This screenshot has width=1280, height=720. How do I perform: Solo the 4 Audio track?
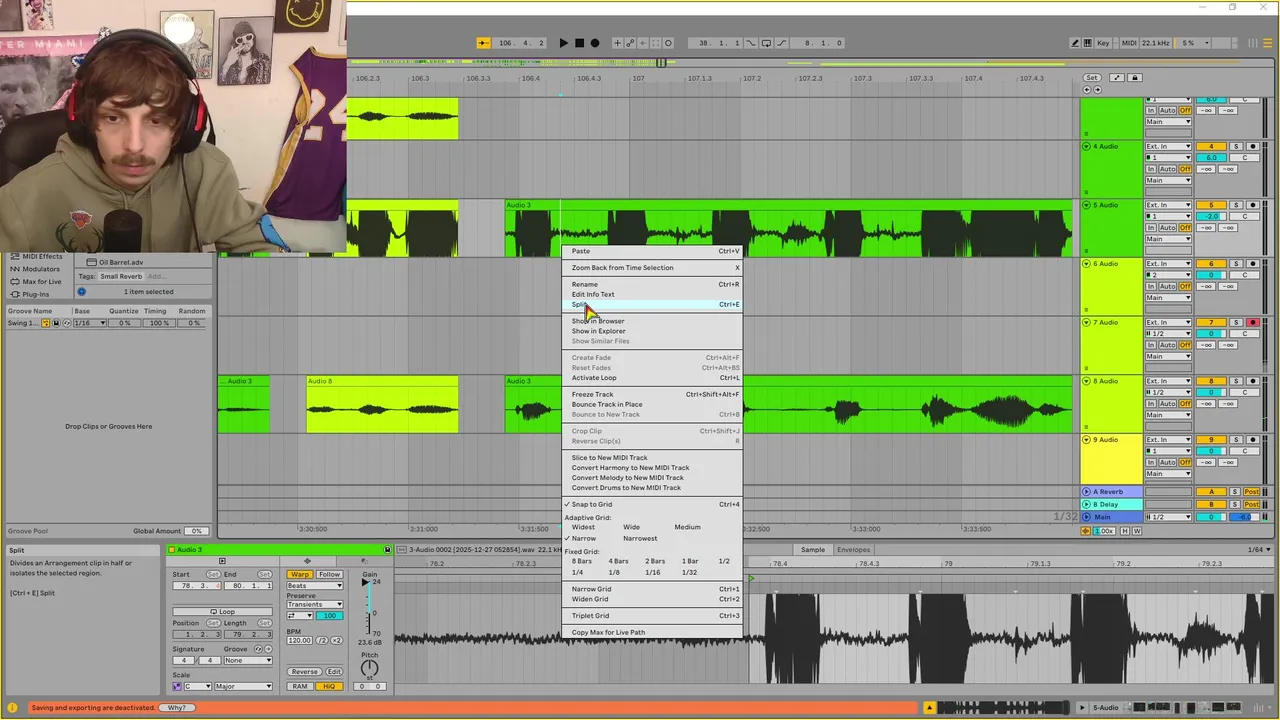(x=1235, y=147)
